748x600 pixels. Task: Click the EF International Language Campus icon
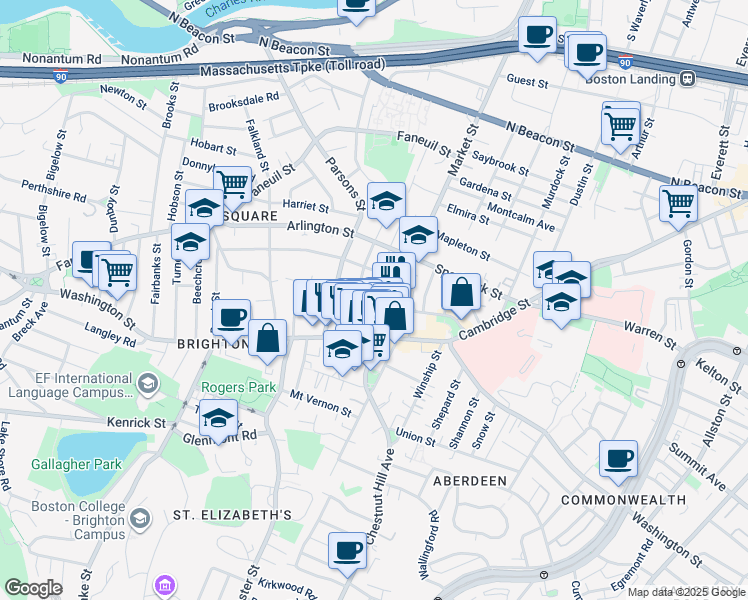tap(147, 383)
